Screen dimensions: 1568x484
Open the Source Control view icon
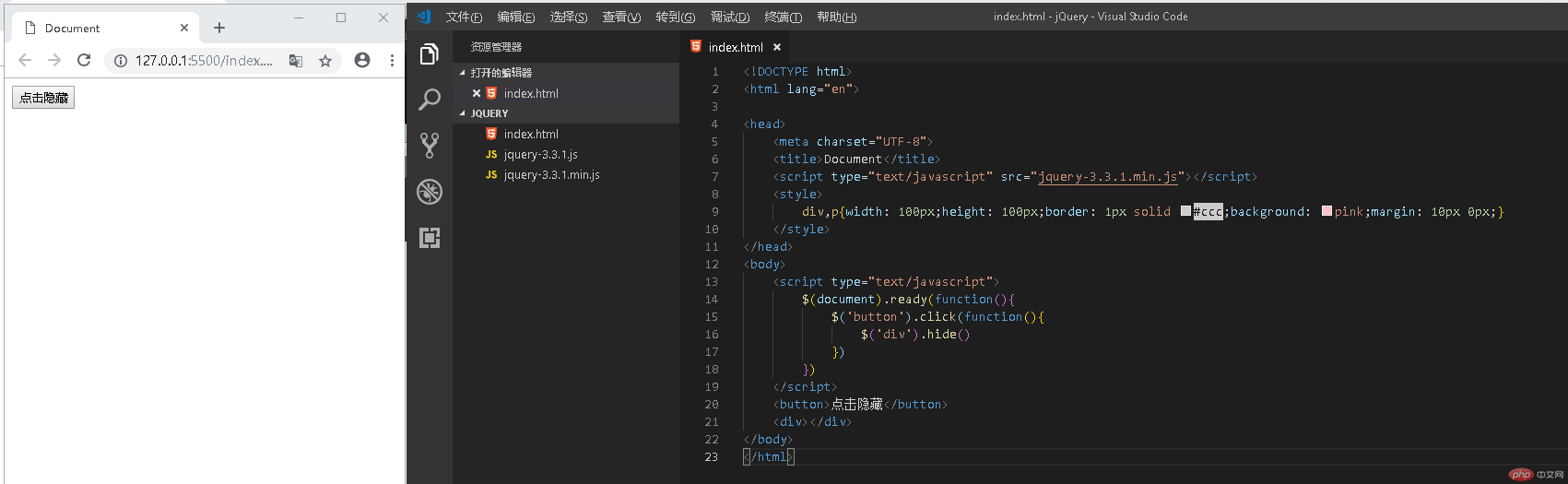point(430,145)
